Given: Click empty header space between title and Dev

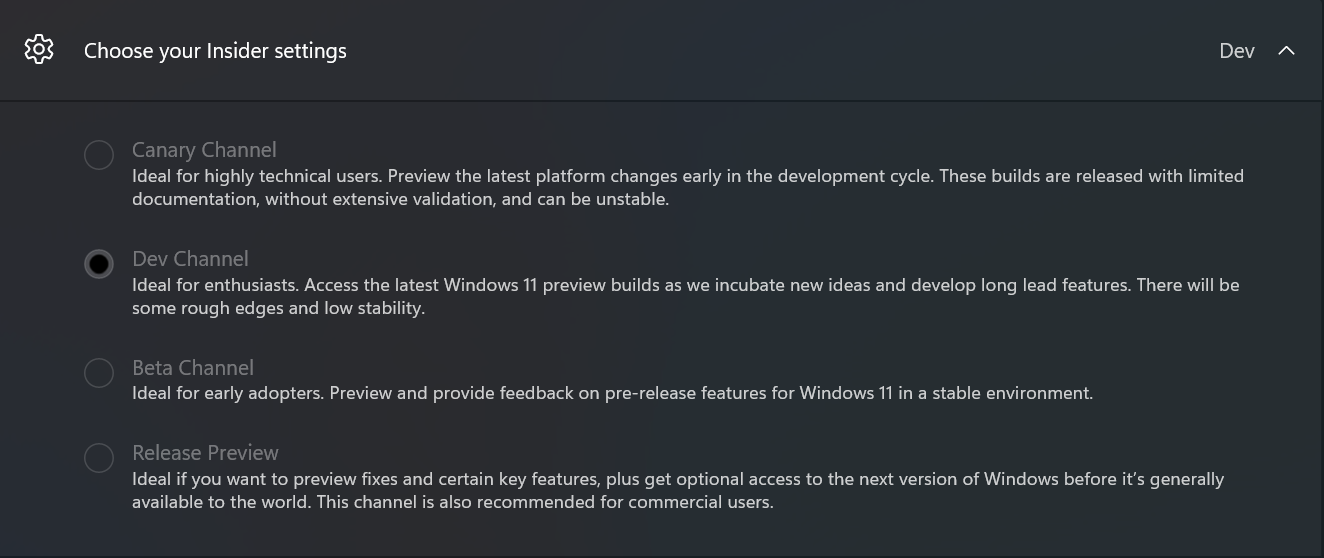Looking at the screenshot, I should 780,51.
